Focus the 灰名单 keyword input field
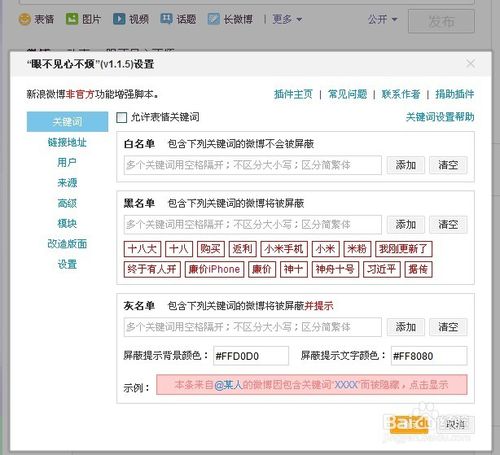The image size is (500, 455). 253,327
